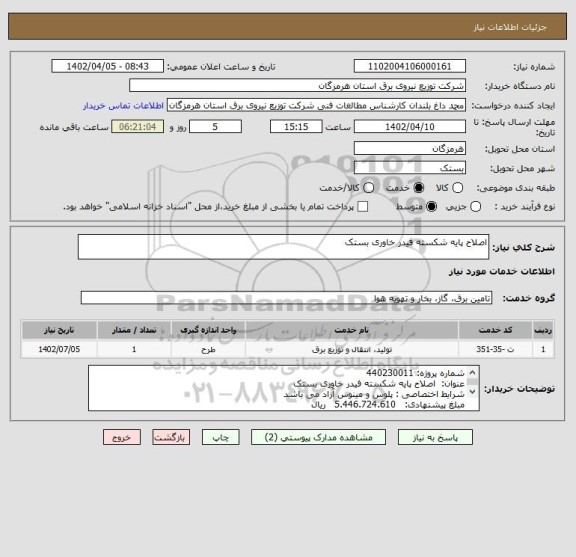Viewport: 576px width, 557px height.
Task: Click proposed amount 5.446.724.610 text
Action: point(365,405)
